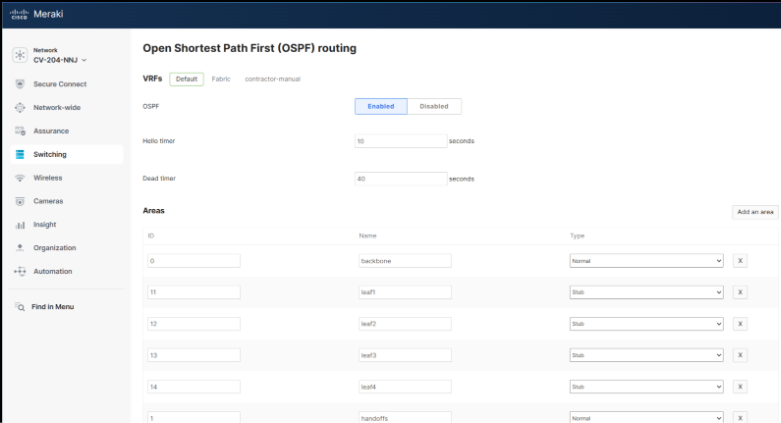
Task: Open Cameras menu
Action: point(48,201)
